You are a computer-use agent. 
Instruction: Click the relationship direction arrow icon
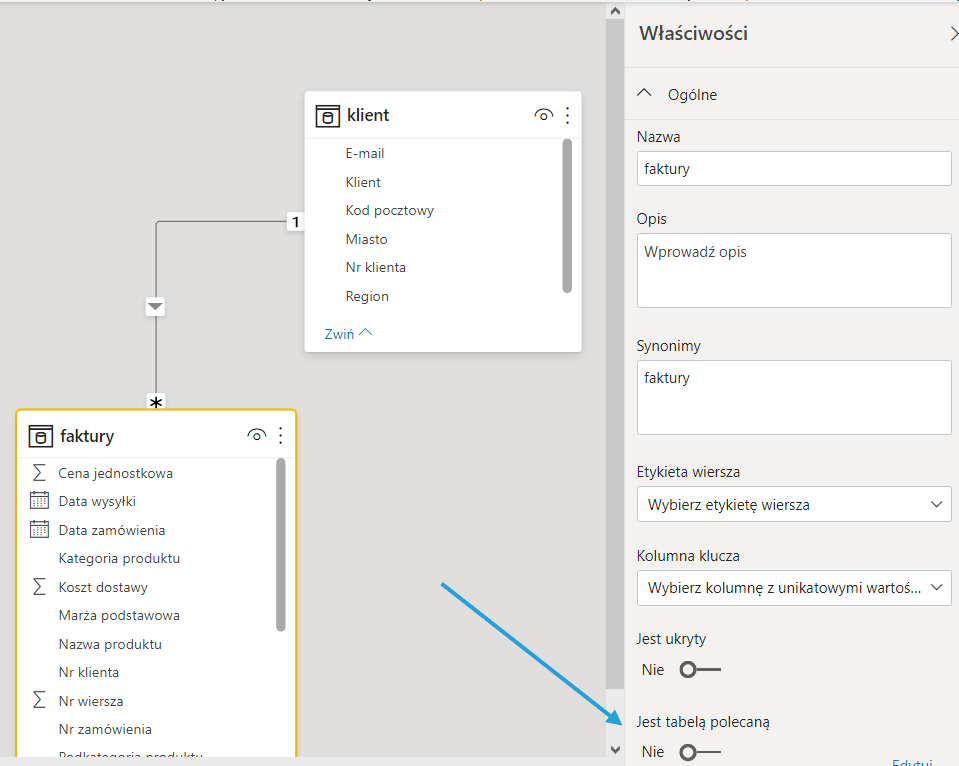pos(156,307)
